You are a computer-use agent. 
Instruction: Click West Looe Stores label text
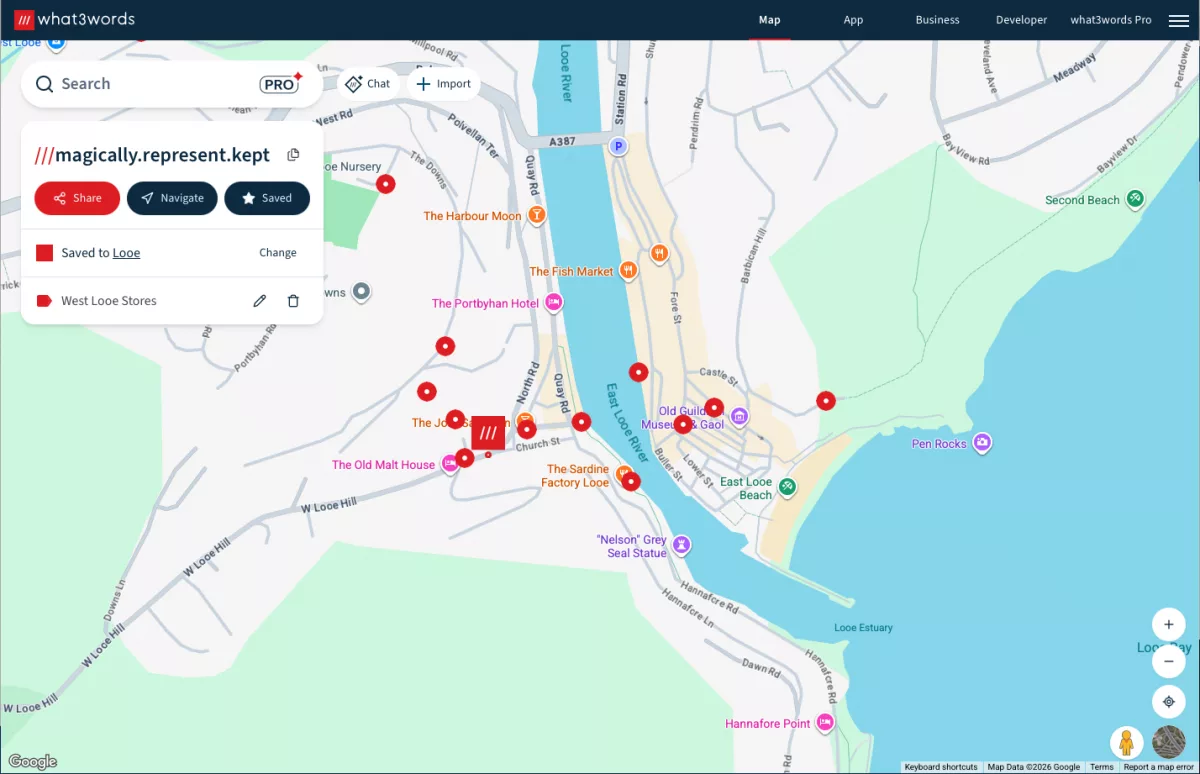(x=109, y=301)
